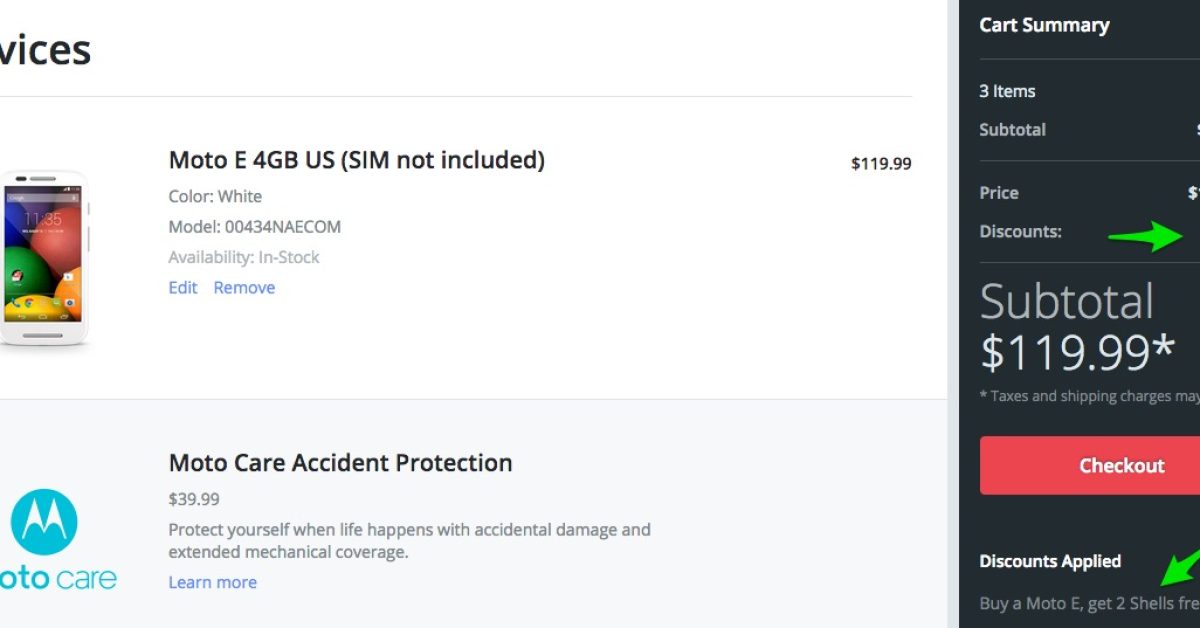Click the moto care wordmark

tap(58, 579)
